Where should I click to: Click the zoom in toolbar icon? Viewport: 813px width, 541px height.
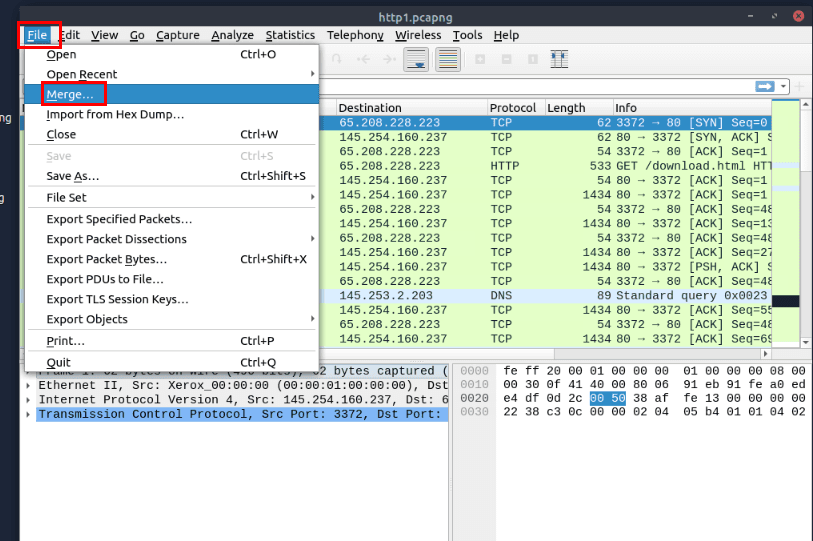point(481,60)
